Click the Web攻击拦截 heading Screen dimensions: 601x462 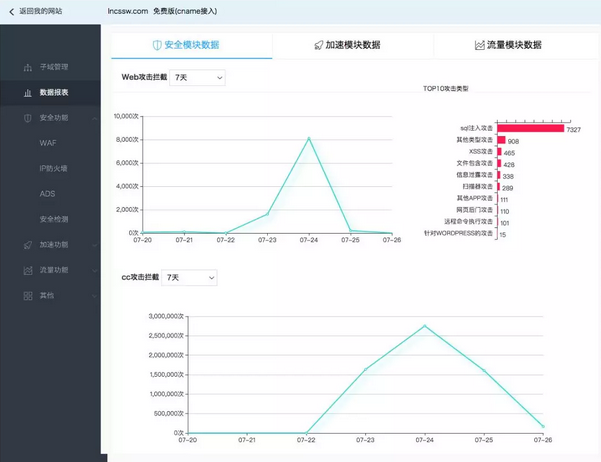[x=144, y=77]
